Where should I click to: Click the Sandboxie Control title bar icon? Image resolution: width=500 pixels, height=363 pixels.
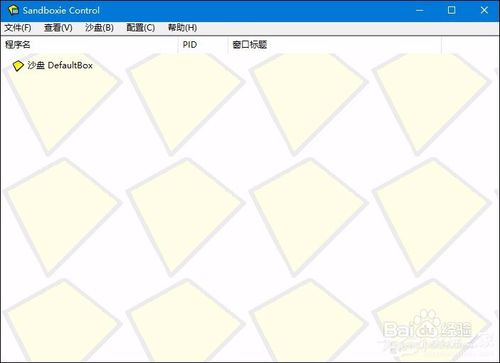tap(13, 10)
